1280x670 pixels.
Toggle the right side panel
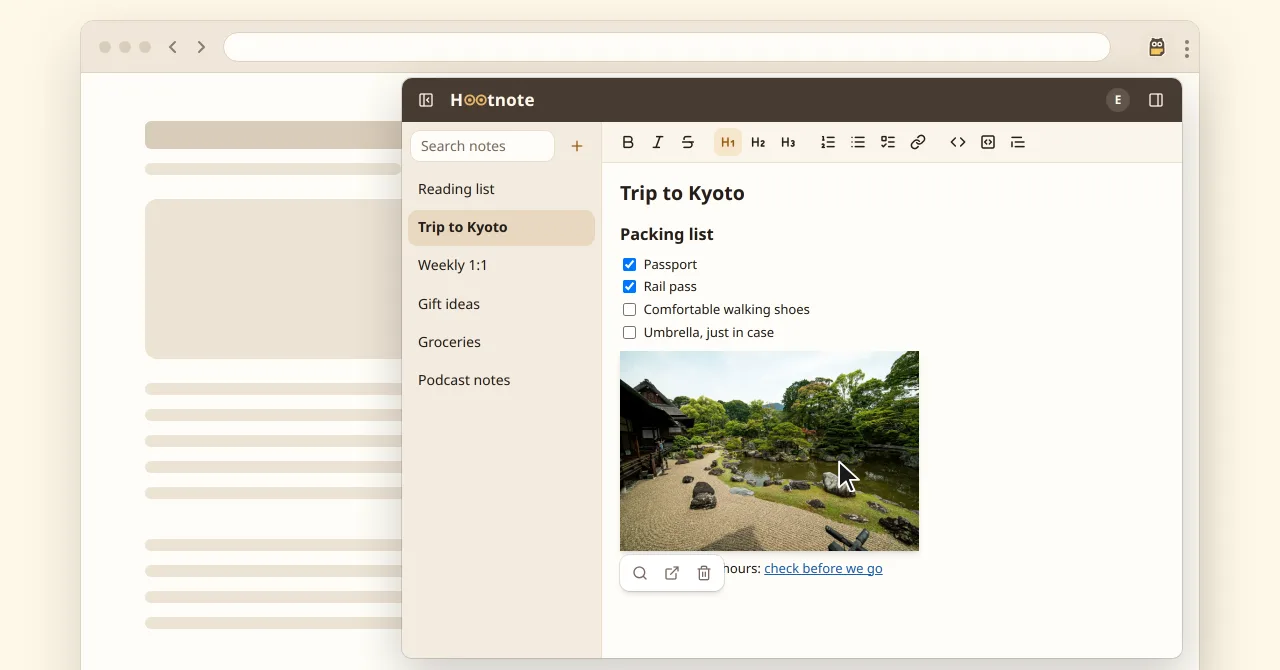click(x=1156, y=100)
